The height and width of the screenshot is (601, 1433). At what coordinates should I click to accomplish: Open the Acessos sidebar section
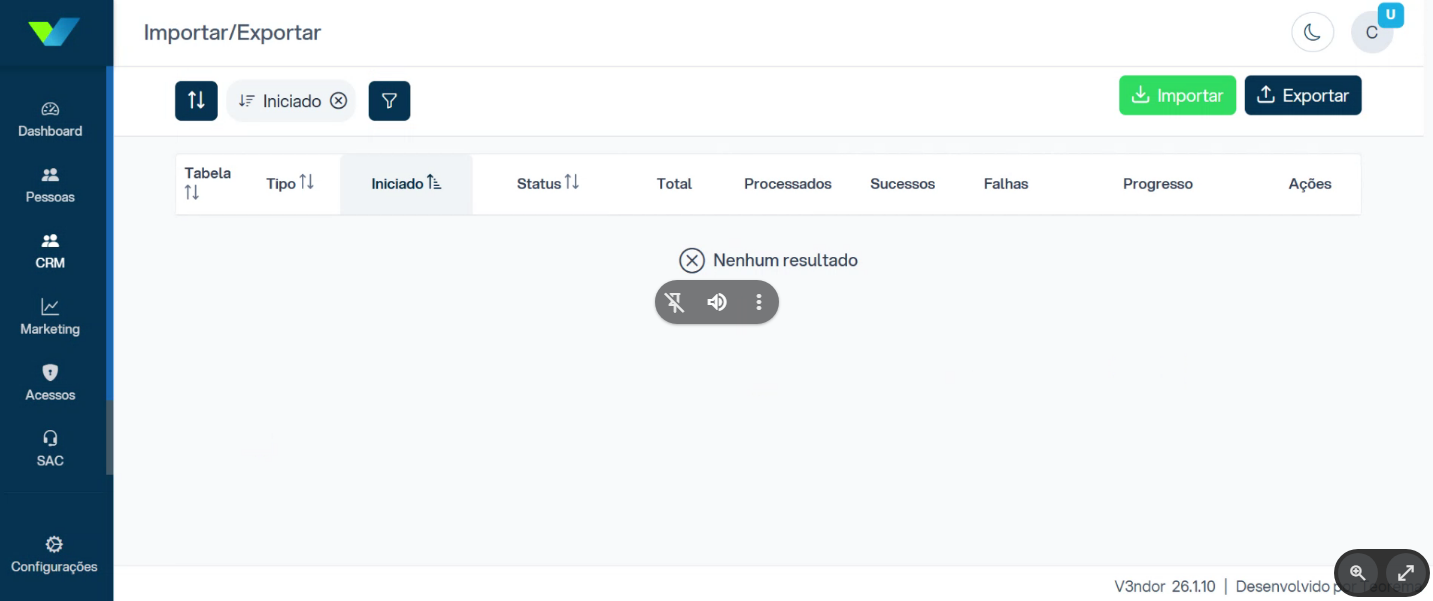(x=50, y=383)
